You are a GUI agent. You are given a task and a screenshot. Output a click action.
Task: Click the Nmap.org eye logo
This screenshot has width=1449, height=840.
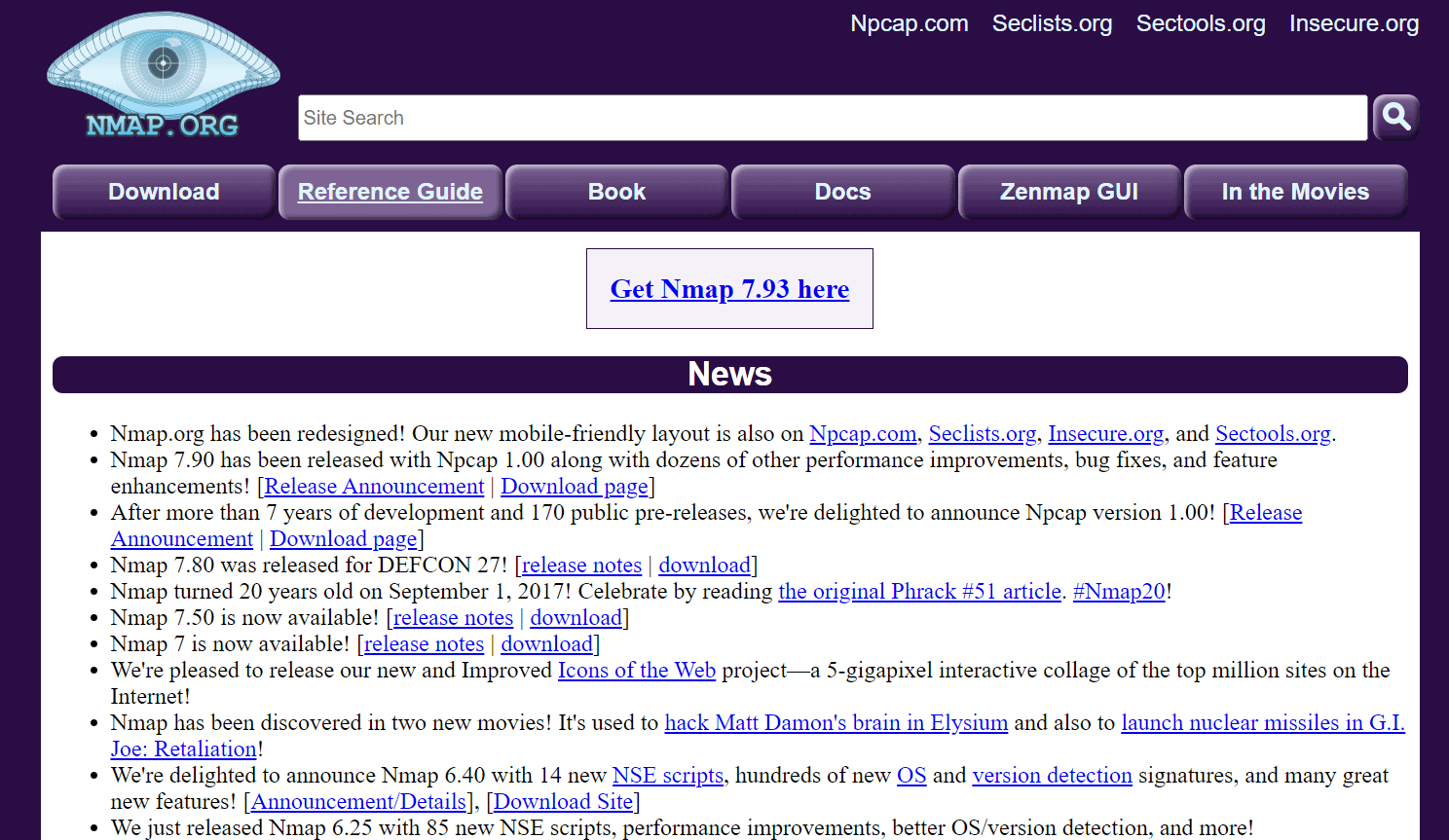pos(163,75)
